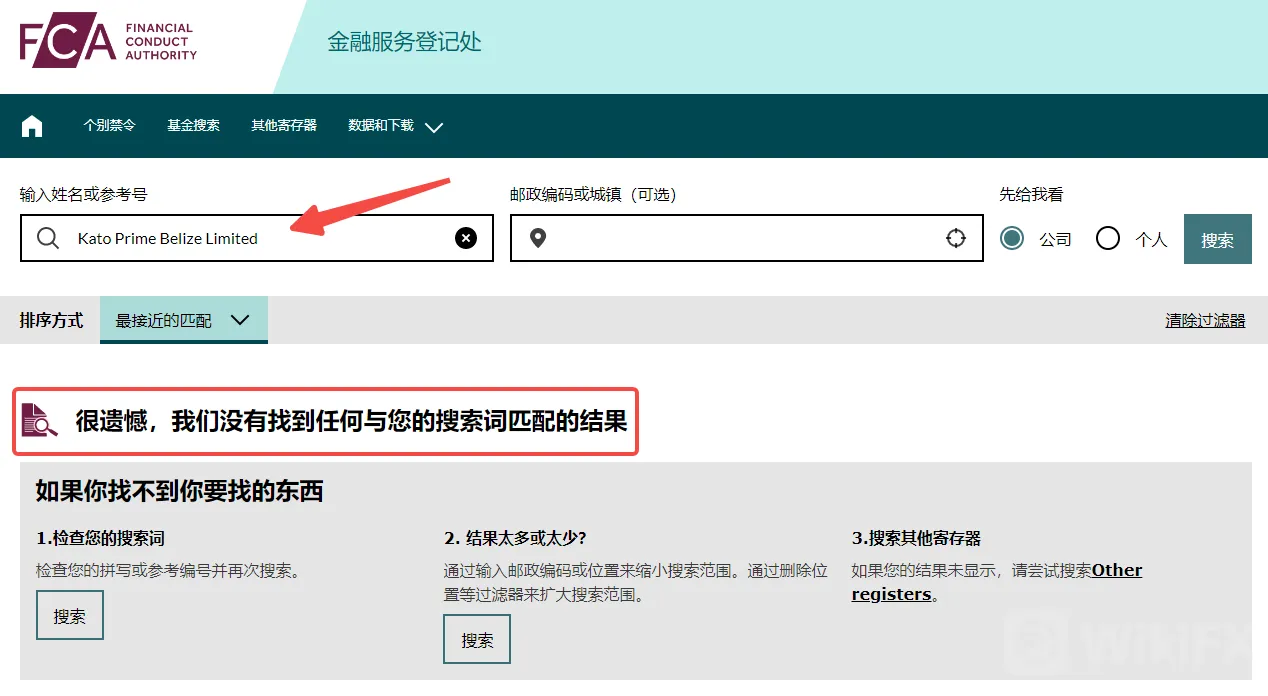Viewport: 1268px width, 696px height.
Task: Focus the postcode or town field
Action: point(747,238)
